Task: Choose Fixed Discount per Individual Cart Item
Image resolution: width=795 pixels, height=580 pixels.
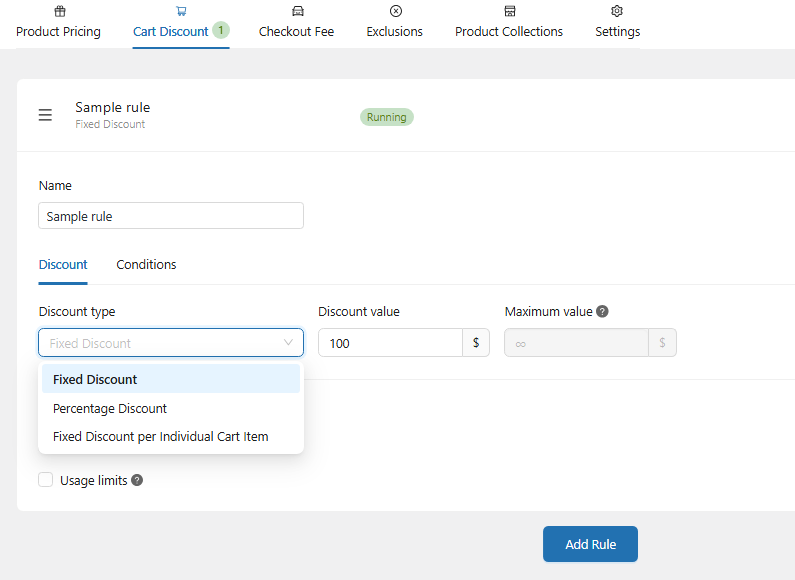Action: (171, 437)
